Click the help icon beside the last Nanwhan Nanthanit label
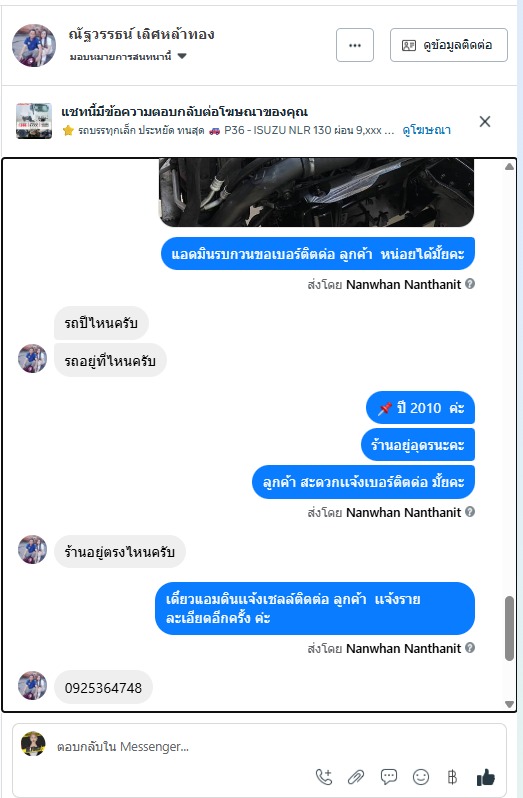This screenshot has width=523, height=798. (470, 647)
